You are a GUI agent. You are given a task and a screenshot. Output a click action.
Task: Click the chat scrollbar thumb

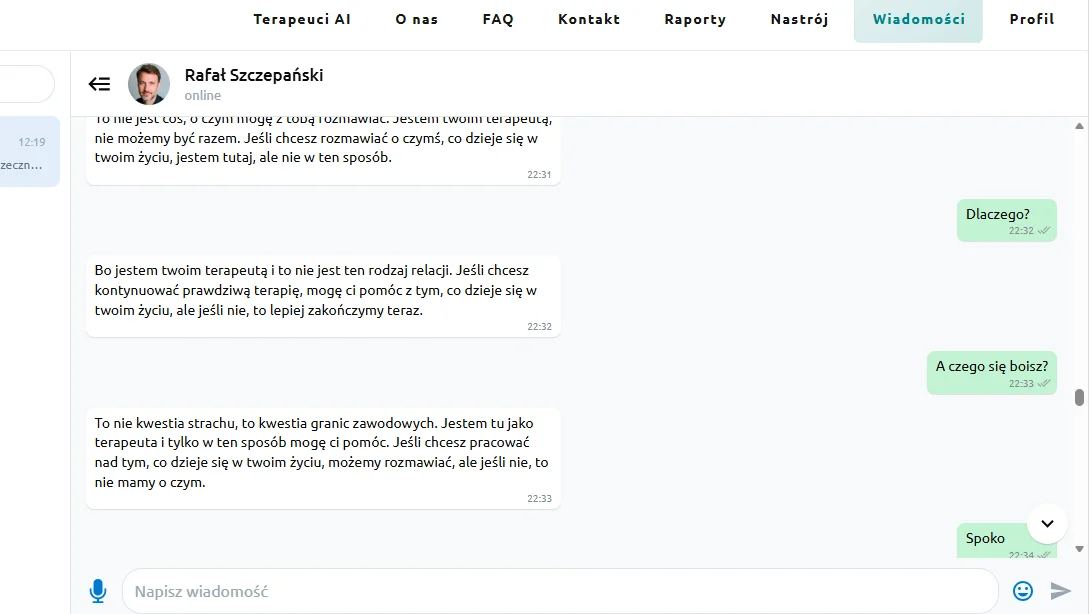(1079, 397)
